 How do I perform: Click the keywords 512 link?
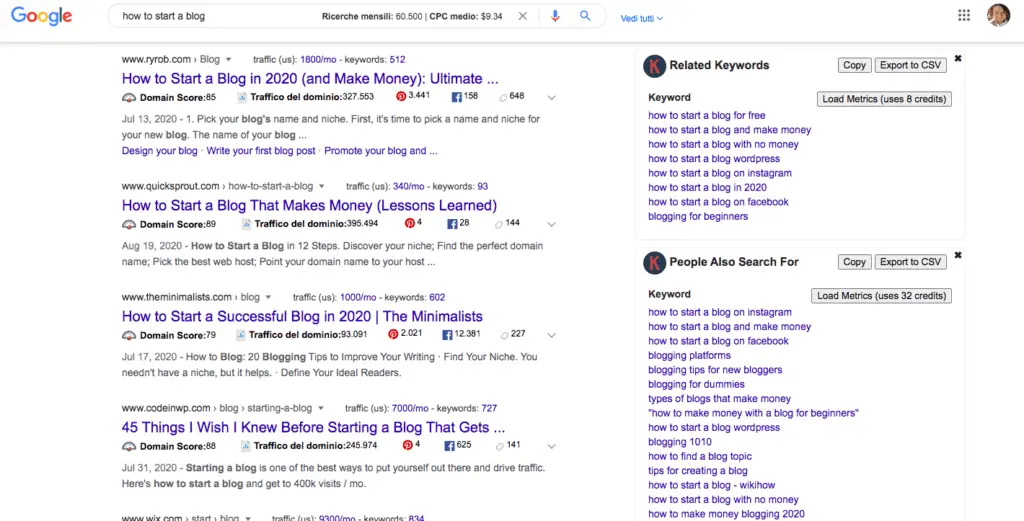pyautogui.click(x=398, y=59)
